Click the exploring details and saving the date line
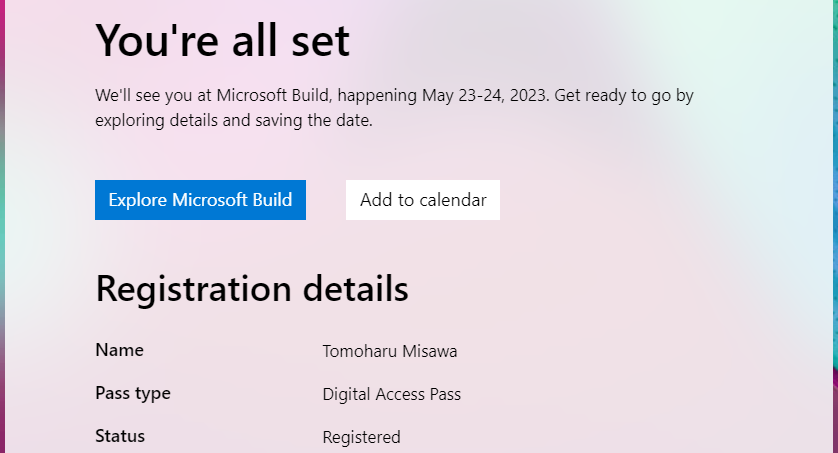The height and width of the screenshot is (453, 838). point(234,120)
